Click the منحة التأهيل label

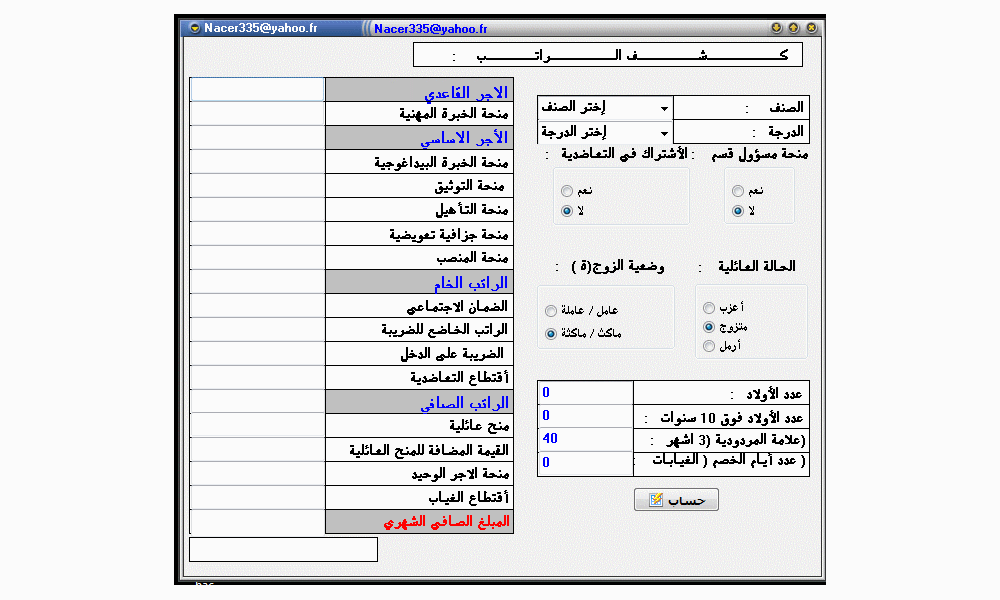471,210
